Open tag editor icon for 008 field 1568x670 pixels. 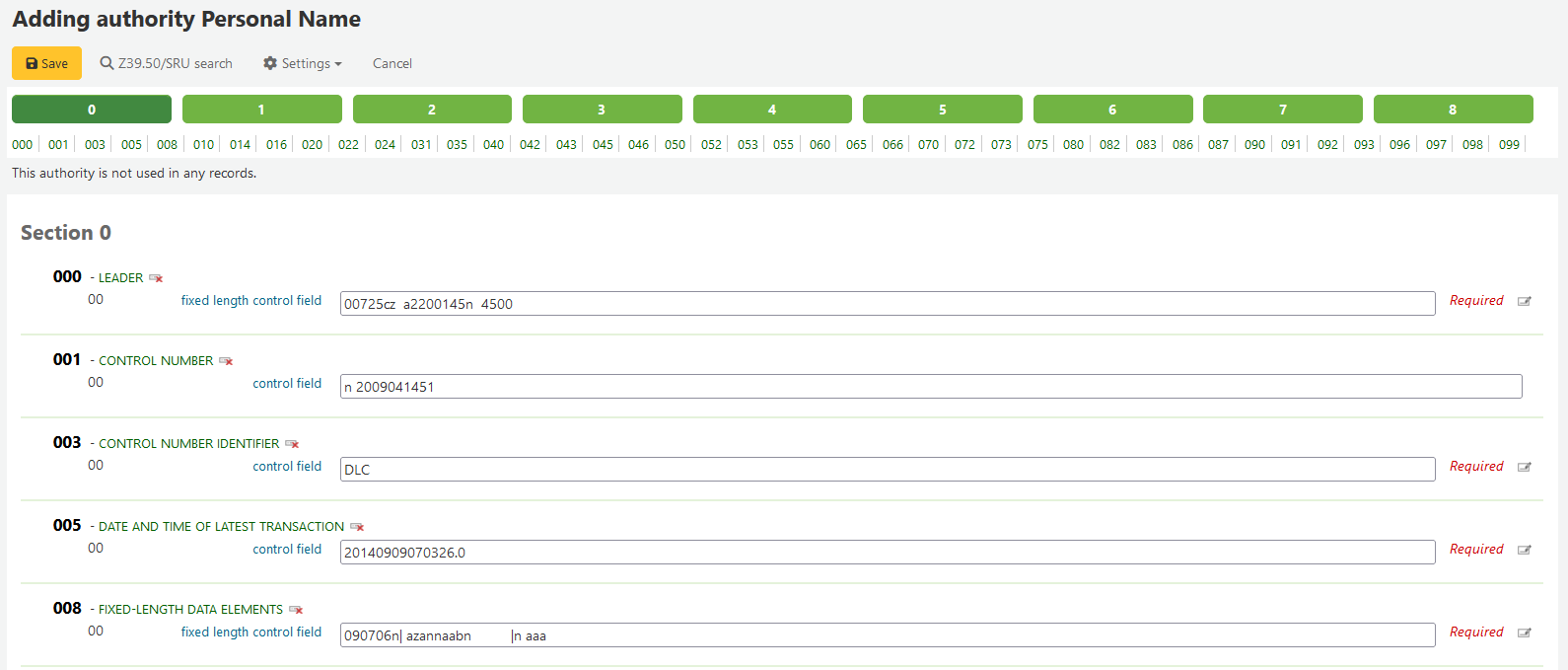(x=1524, y=633)
